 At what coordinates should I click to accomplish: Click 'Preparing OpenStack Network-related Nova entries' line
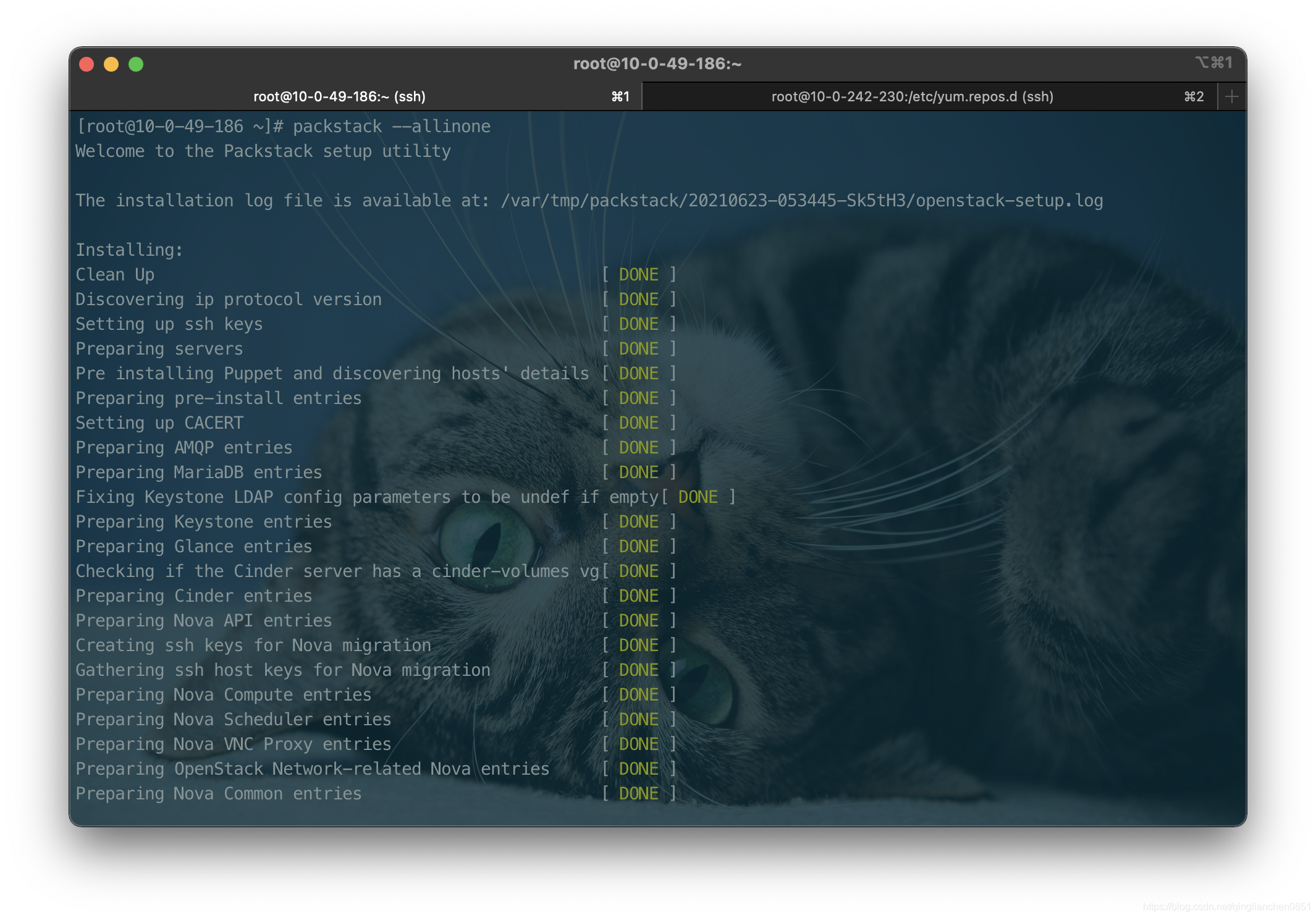313,769
